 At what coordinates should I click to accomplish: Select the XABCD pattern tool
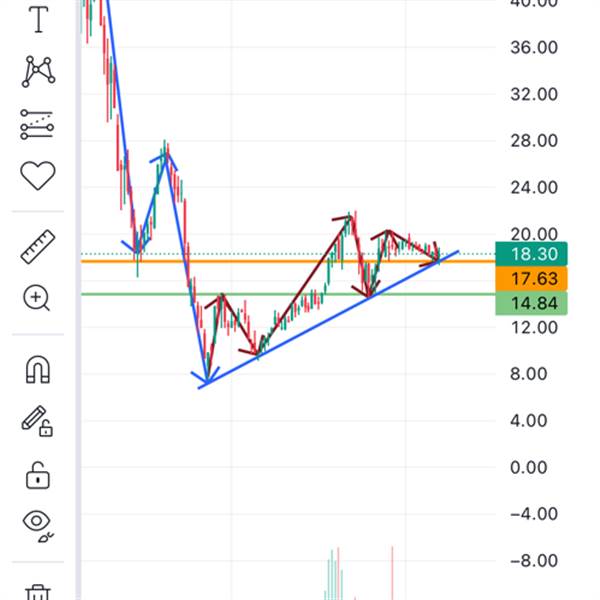coord(38,72)
